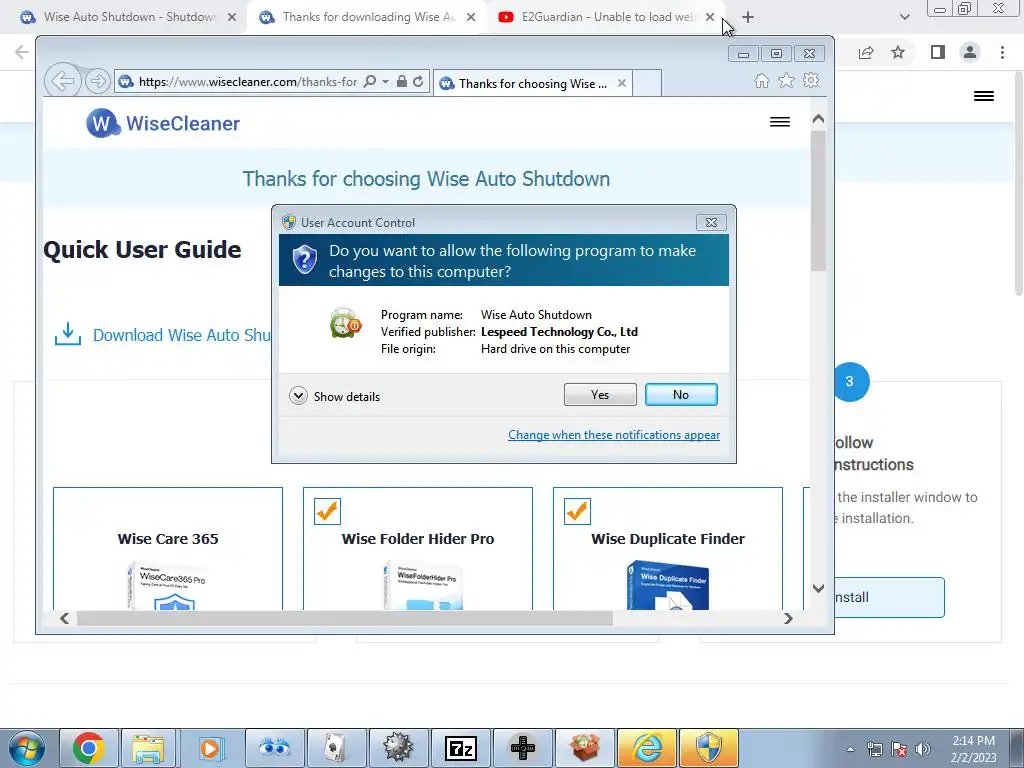1024x768 pixels.
Task: Uncheck the Wise Folder Hider Pro checkbox
Action: 327,511
